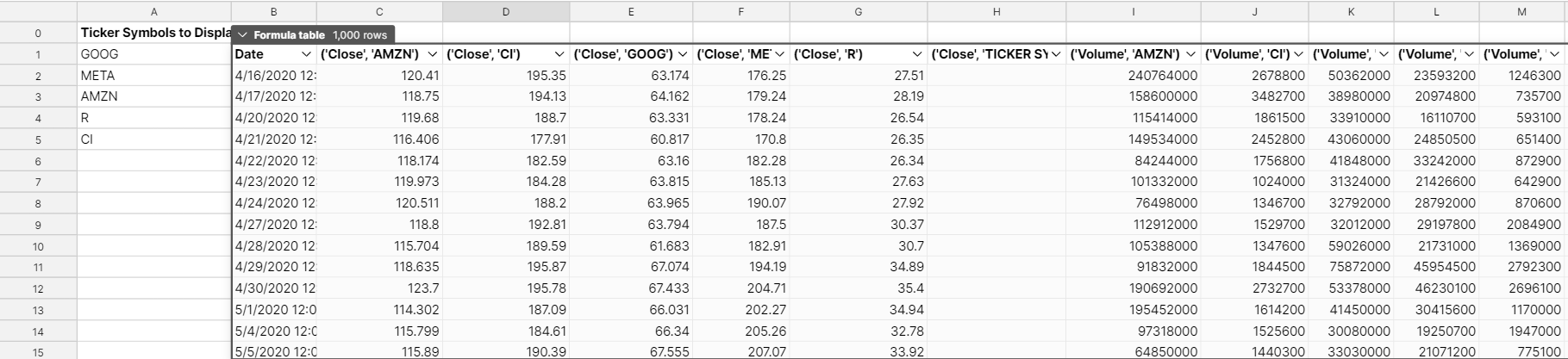This screenshot has width=1568, height=359.
Task: Open ('Close', 'R') column dropdown arrow
Action: pyautogui.click(x=915, y=54)
